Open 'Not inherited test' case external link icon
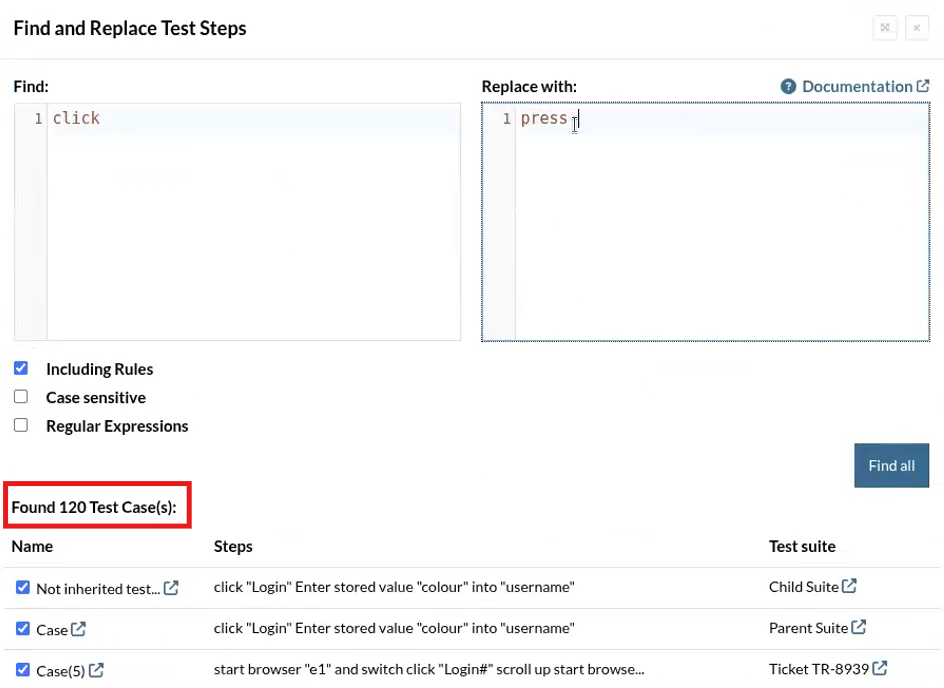Viewport: 944px width, 688px height. tap(171, 588)
